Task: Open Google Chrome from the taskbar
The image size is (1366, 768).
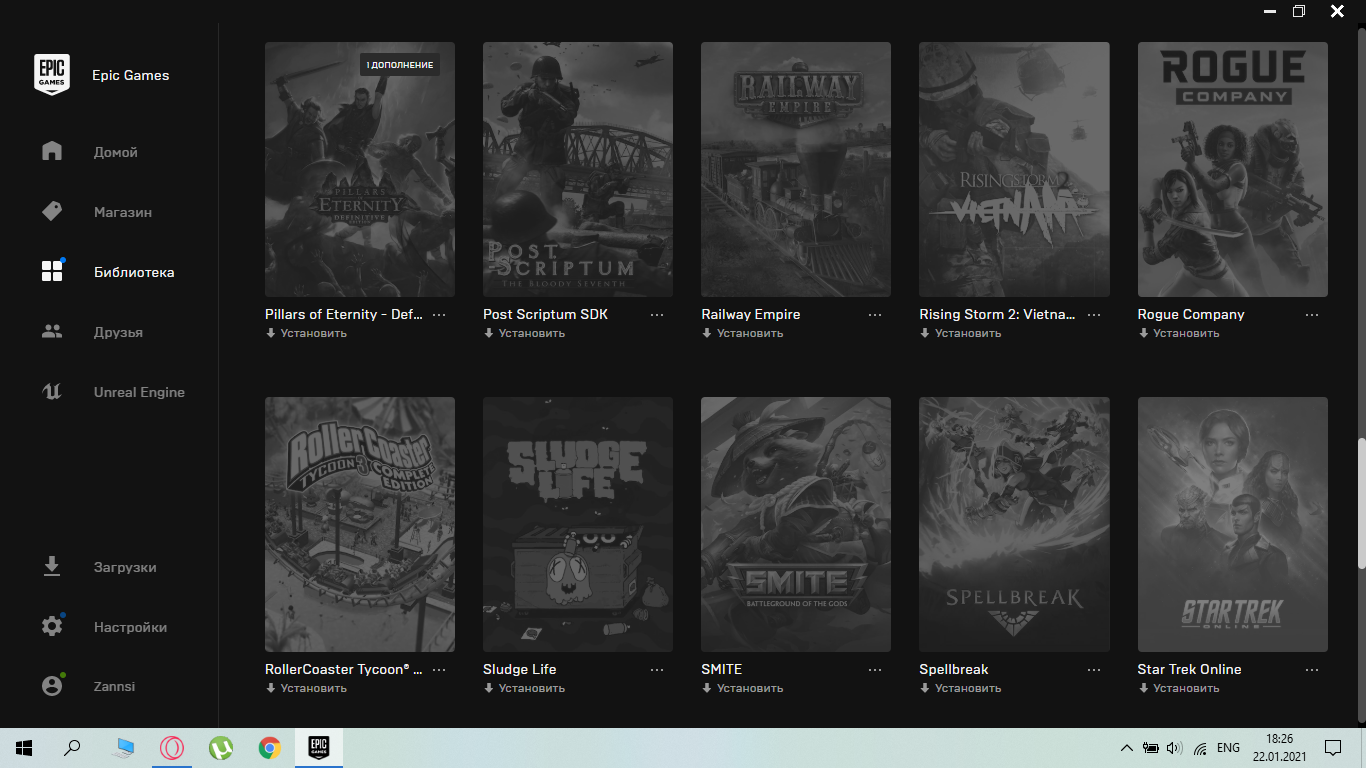Action: [x=269, y=748]
